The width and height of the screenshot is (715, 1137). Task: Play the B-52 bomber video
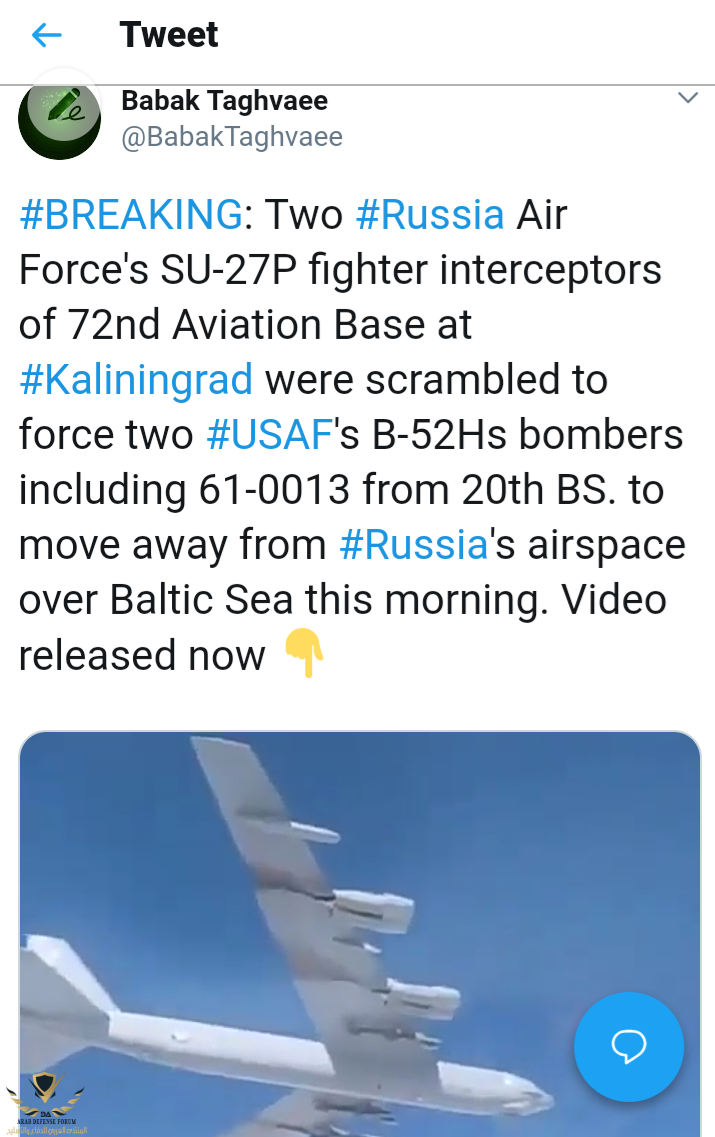pos(360,934)
